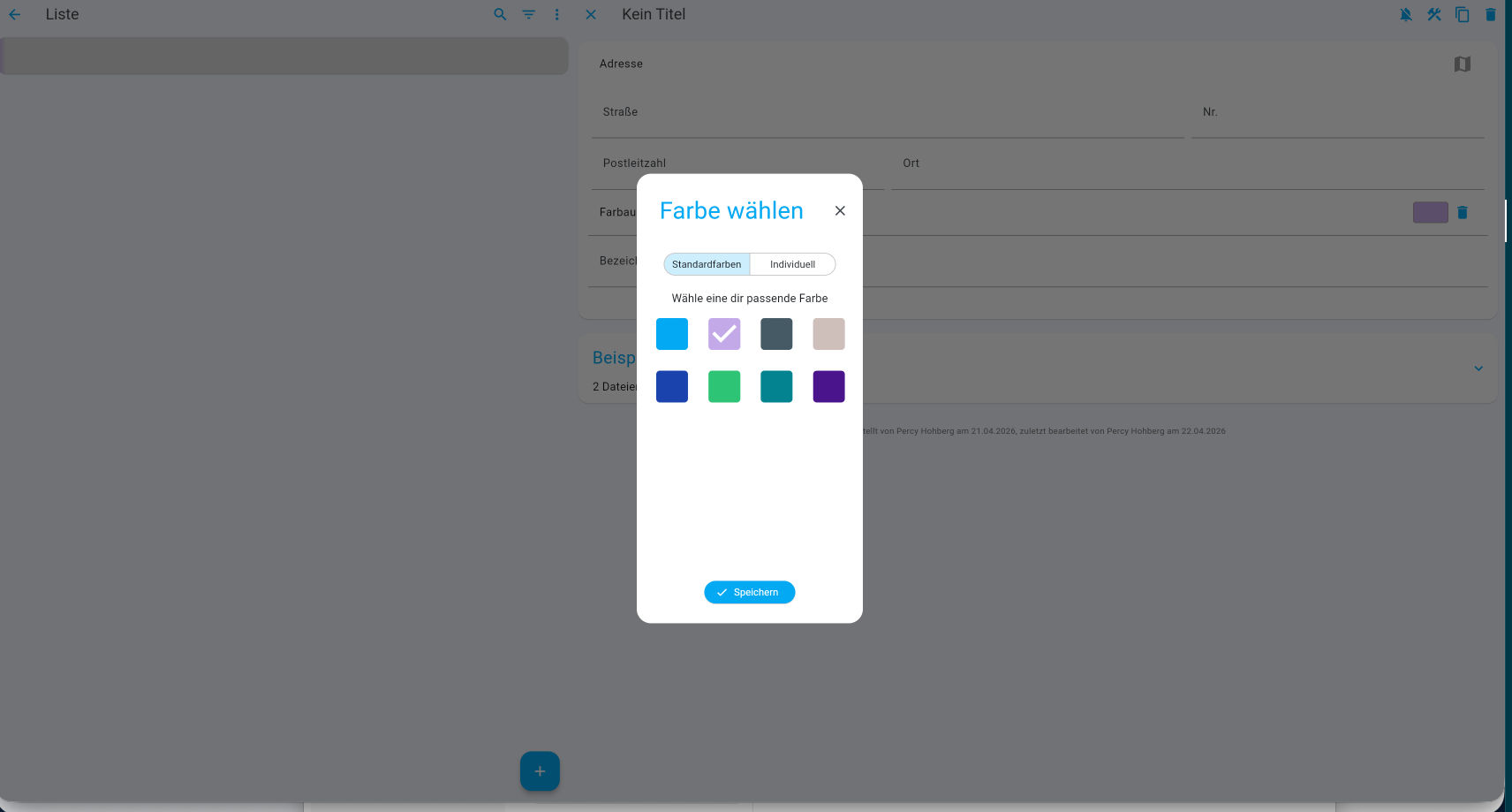This screenshot has width=1512, height=812.
Task: Pick the green color swatch
Action: click(x=724, y=386)
